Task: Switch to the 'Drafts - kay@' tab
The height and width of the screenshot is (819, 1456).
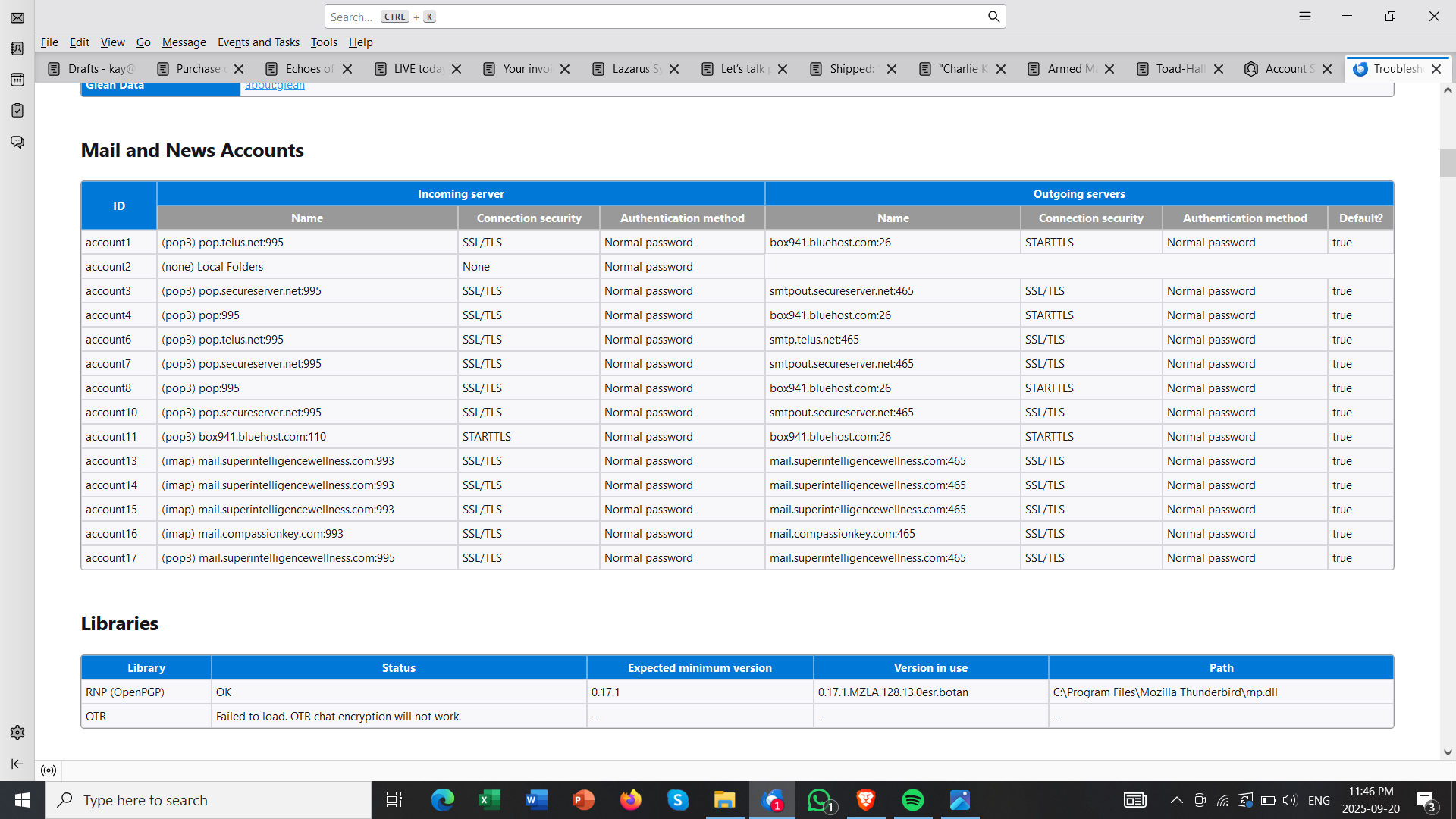Action: coord(93,69)
